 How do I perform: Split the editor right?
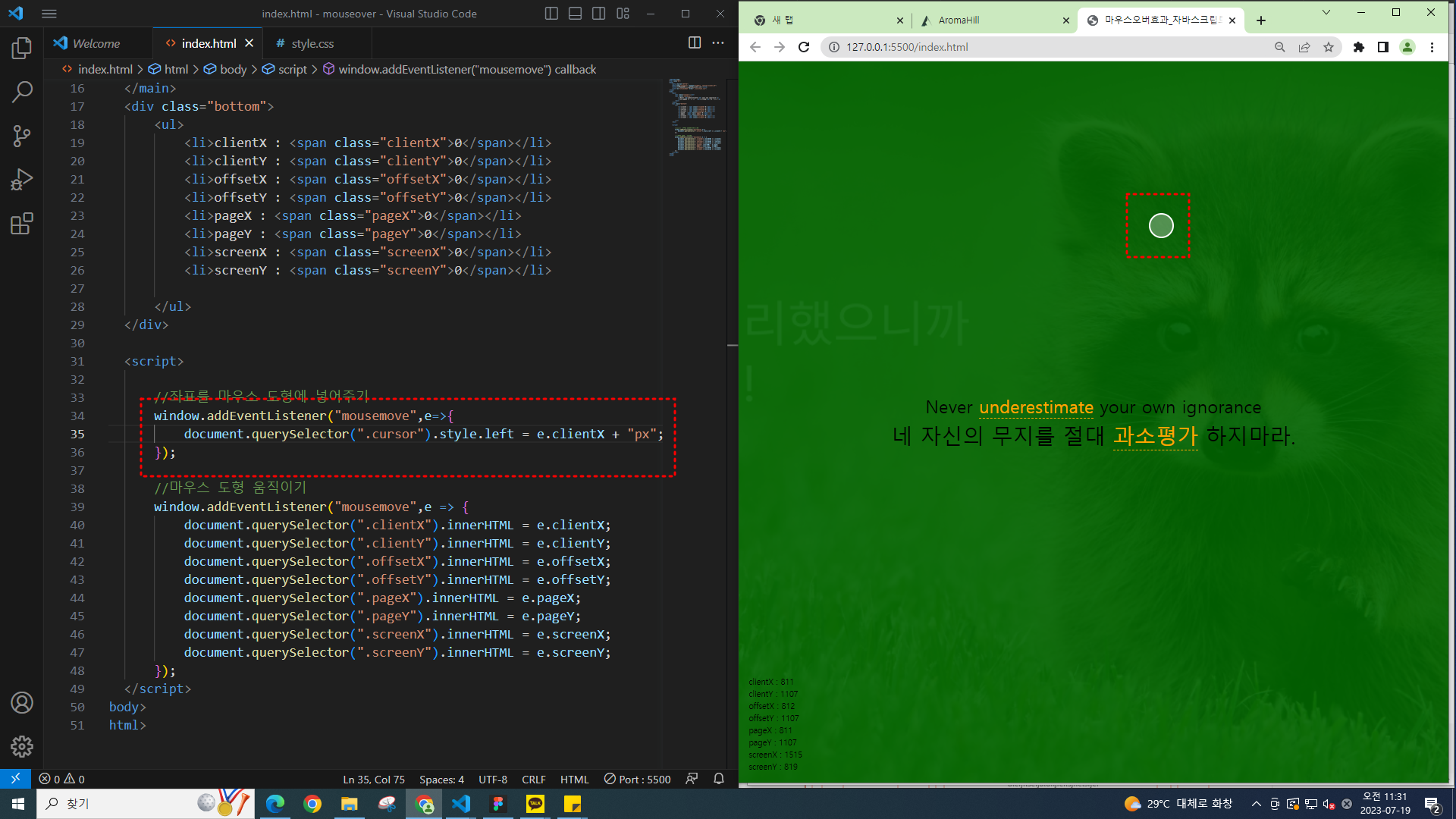pos(694,43)
